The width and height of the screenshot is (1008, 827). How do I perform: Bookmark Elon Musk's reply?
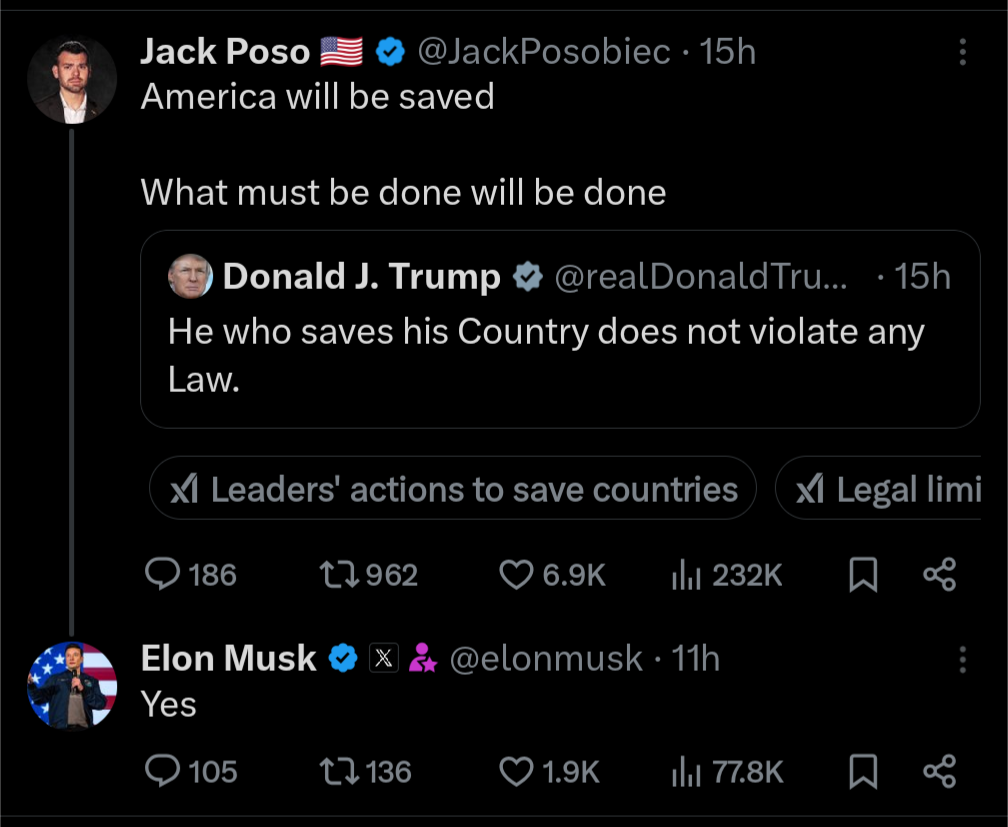[x=863, y=771]
